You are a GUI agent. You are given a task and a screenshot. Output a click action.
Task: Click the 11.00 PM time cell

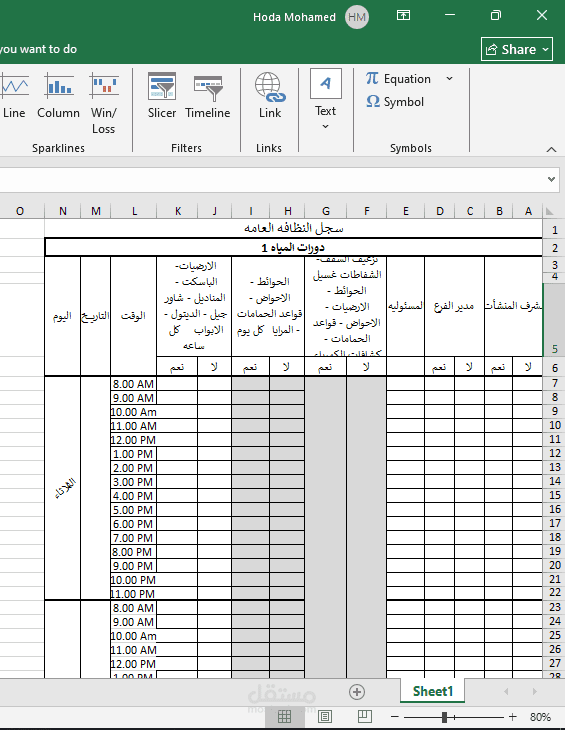[134, 594]
